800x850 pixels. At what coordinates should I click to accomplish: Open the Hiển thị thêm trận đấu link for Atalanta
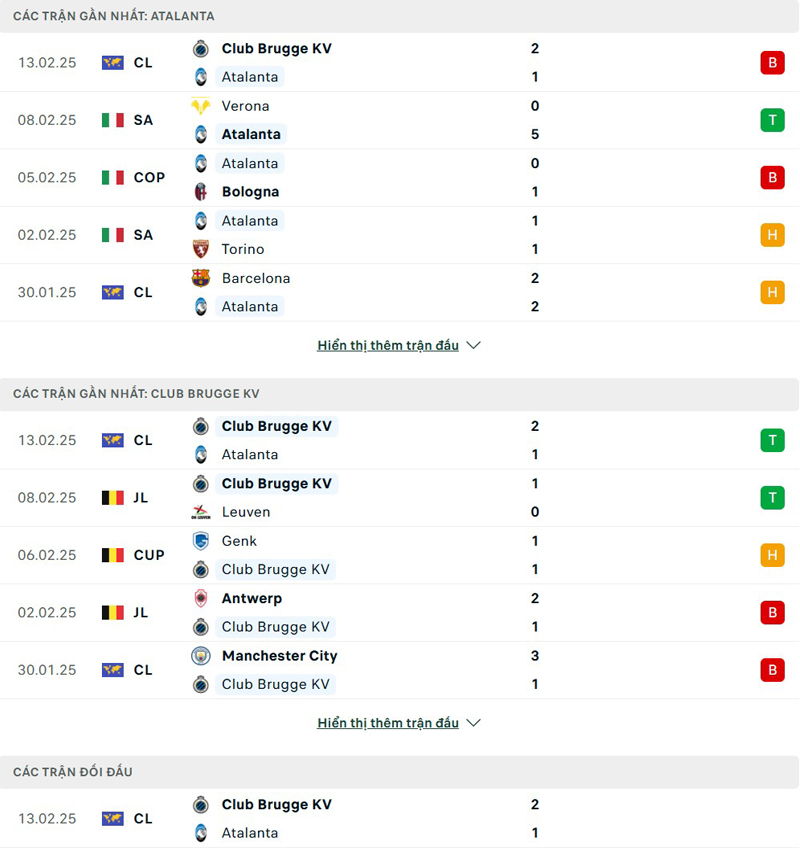click(388, 345)
